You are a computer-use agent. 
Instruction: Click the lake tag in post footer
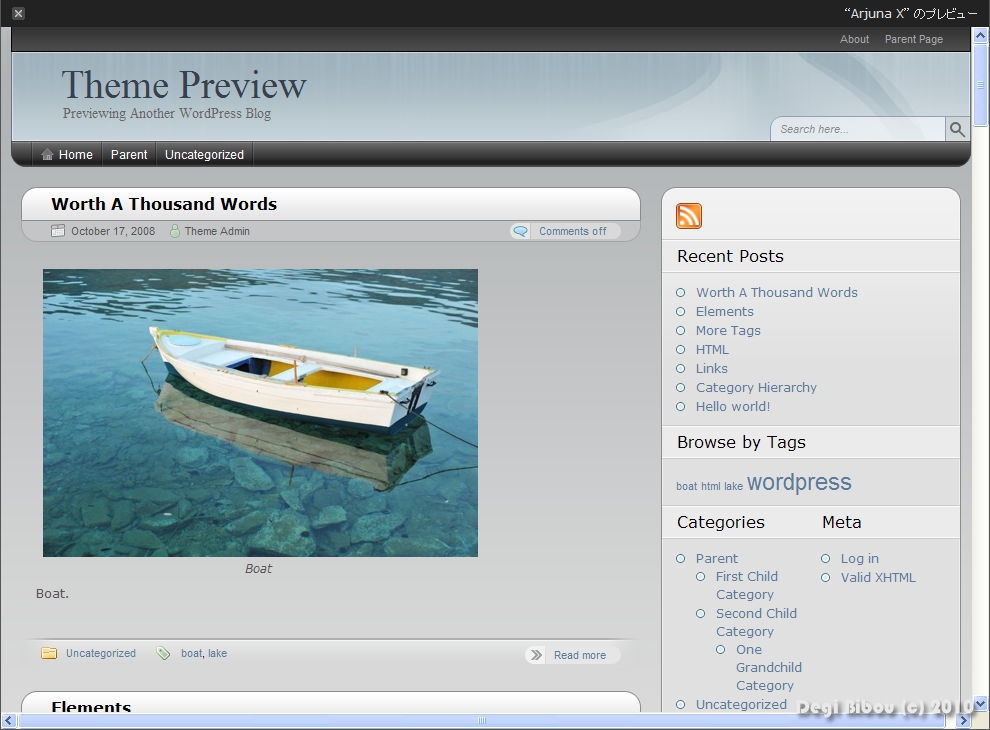(x=217, y=653)
